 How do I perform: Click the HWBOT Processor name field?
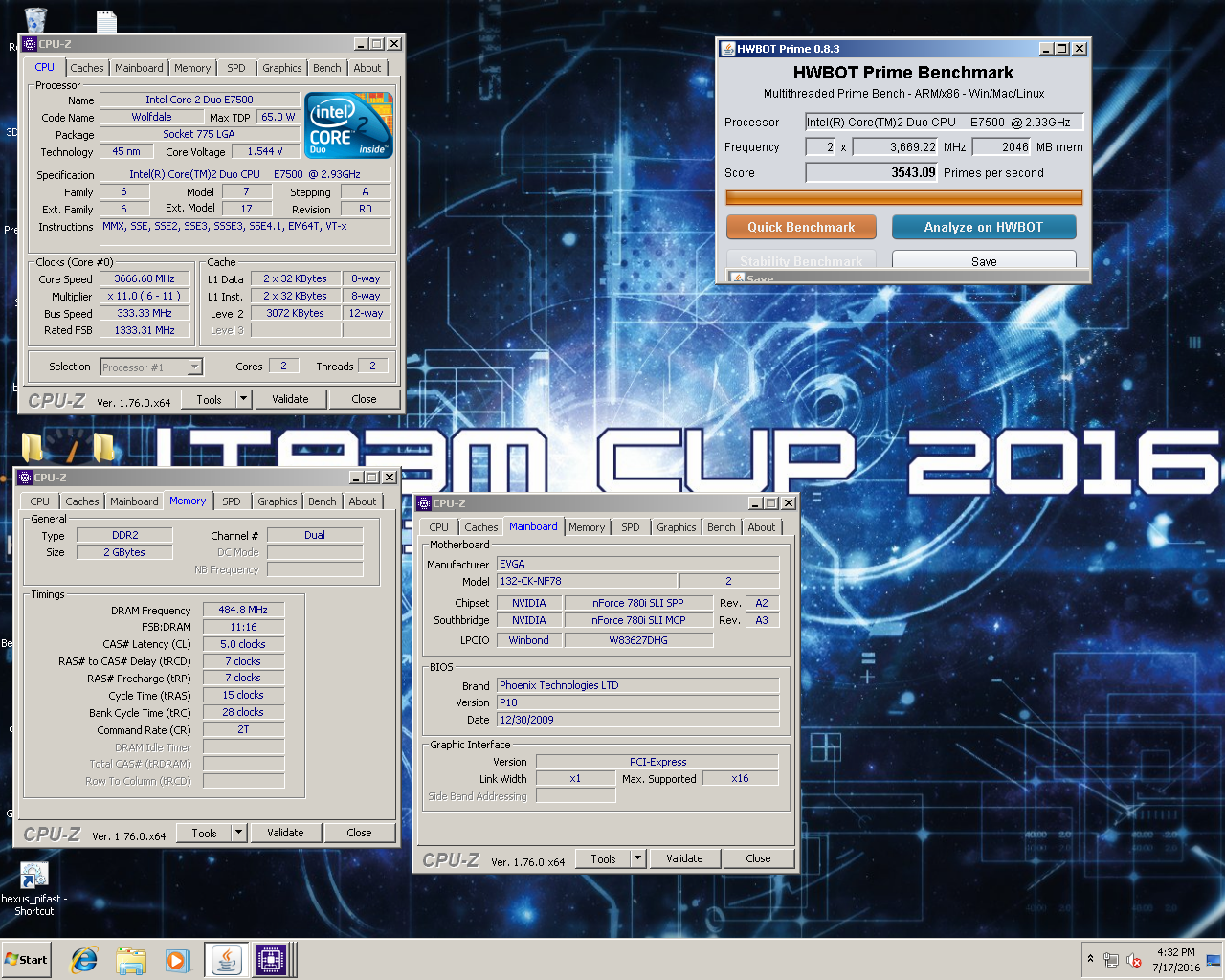944,122
